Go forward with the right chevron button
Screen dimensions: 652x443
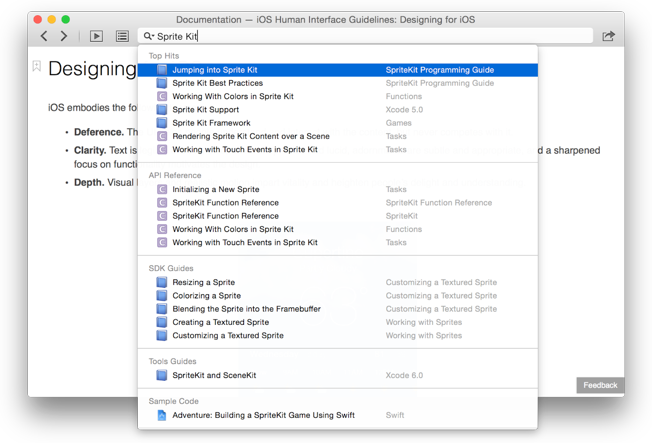click(x=64, y=36)
